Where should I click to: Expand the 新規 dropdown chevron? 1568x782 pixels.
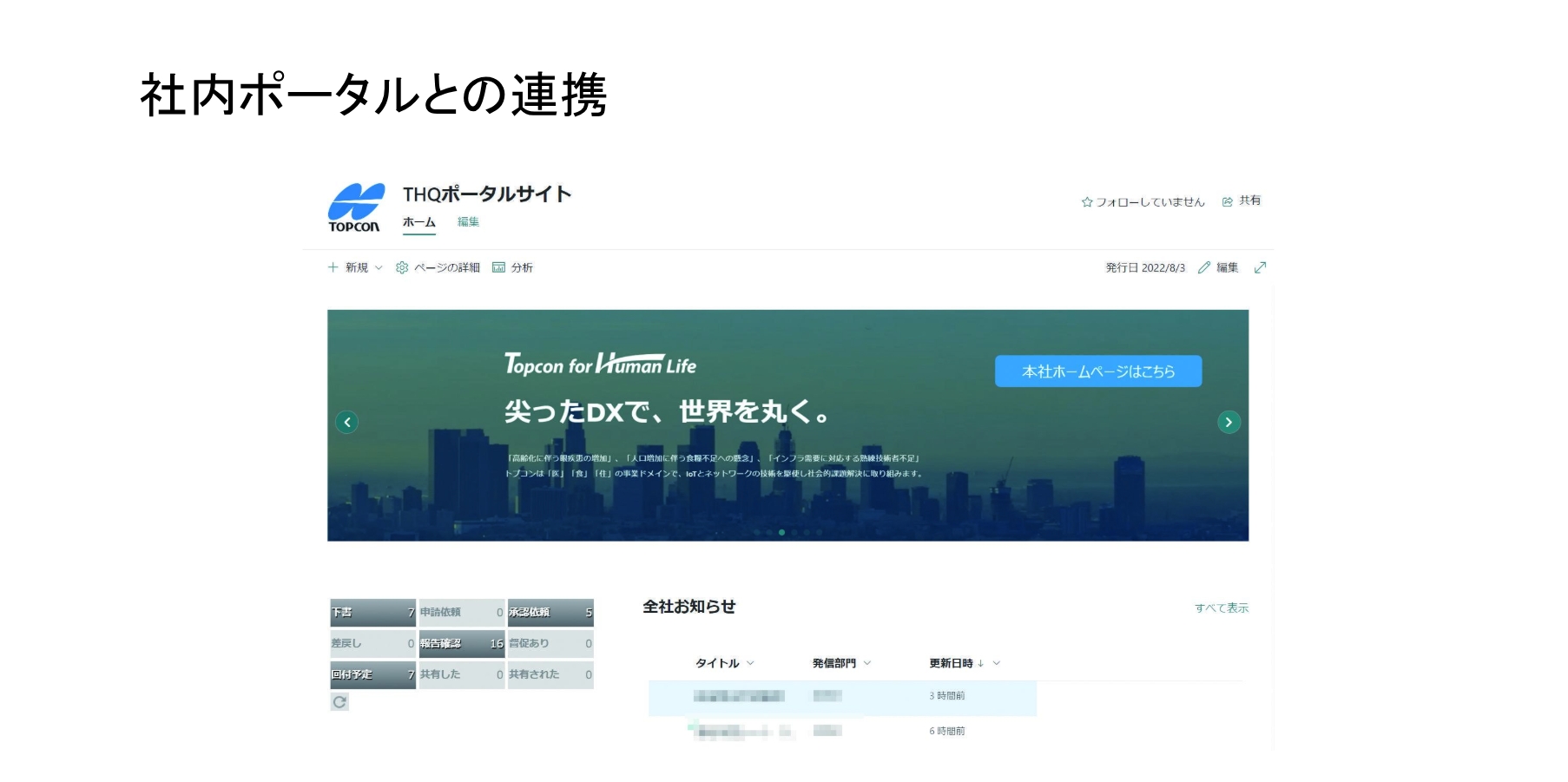point(379,268)
